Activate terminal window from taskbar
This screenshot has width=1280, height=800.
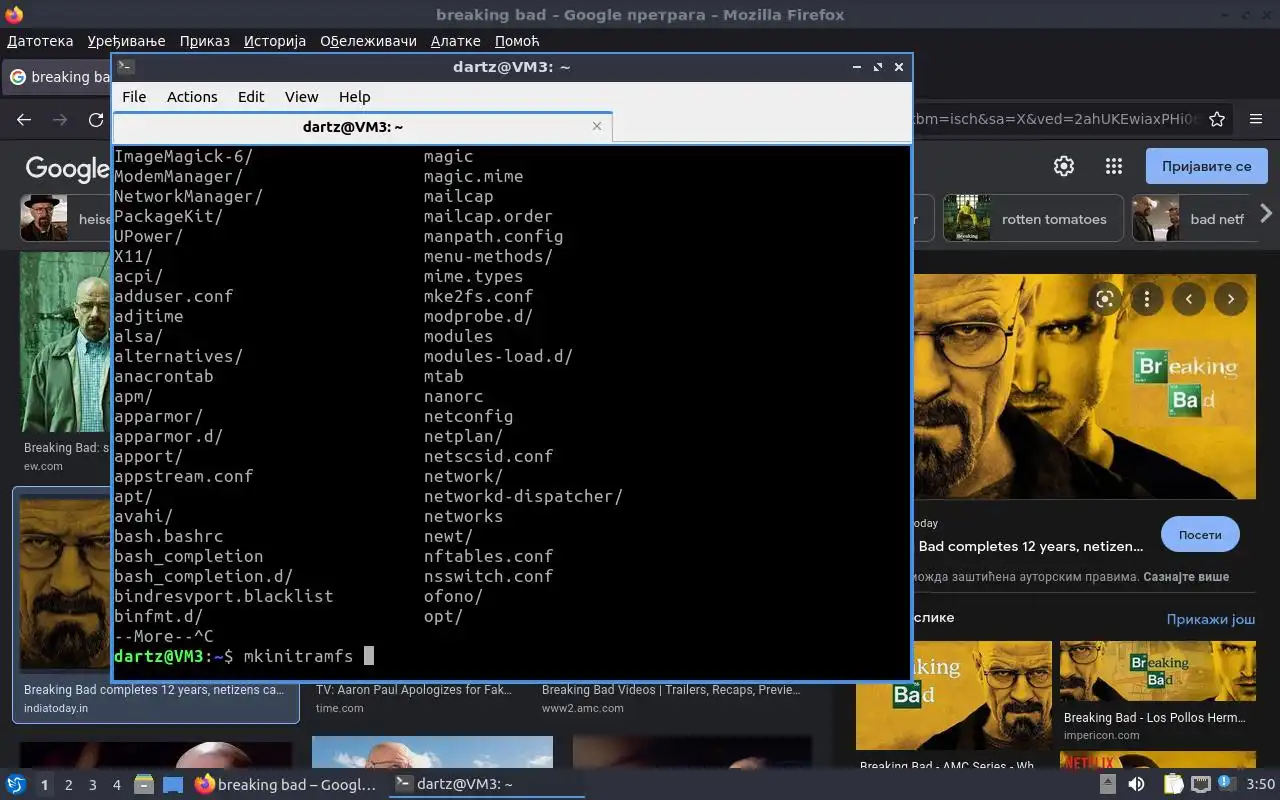[486, 784]
